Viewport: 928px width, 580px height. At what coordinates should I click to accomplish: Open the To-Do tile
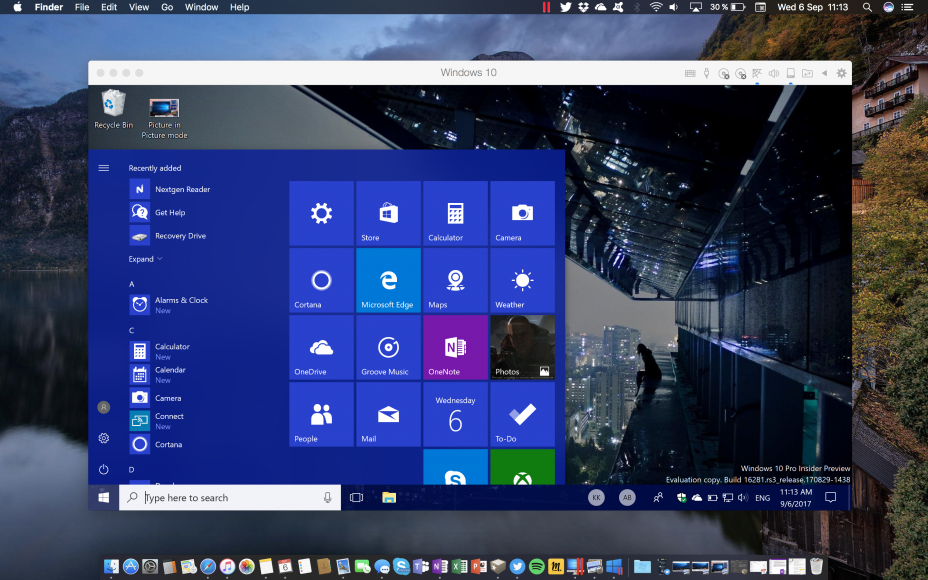click(x=522, y=414)
